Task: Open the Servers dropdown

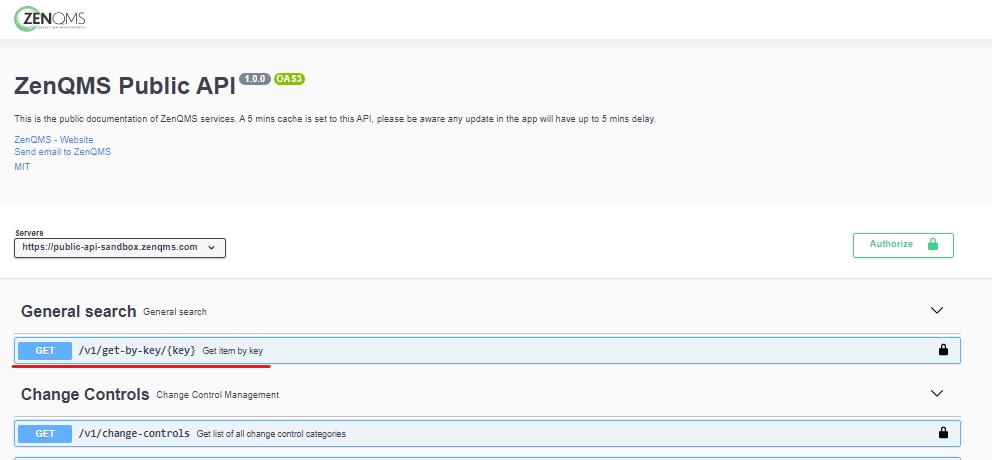Action: (120, 247)
